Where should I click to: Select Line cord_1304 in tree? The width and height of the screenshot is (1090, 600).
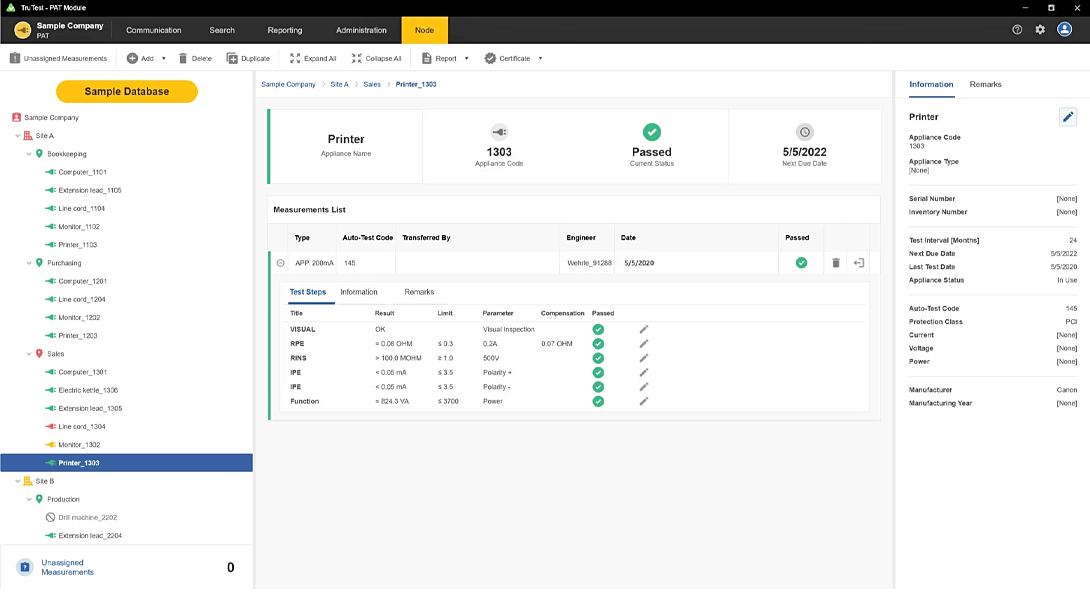click(x=81, y=426)
